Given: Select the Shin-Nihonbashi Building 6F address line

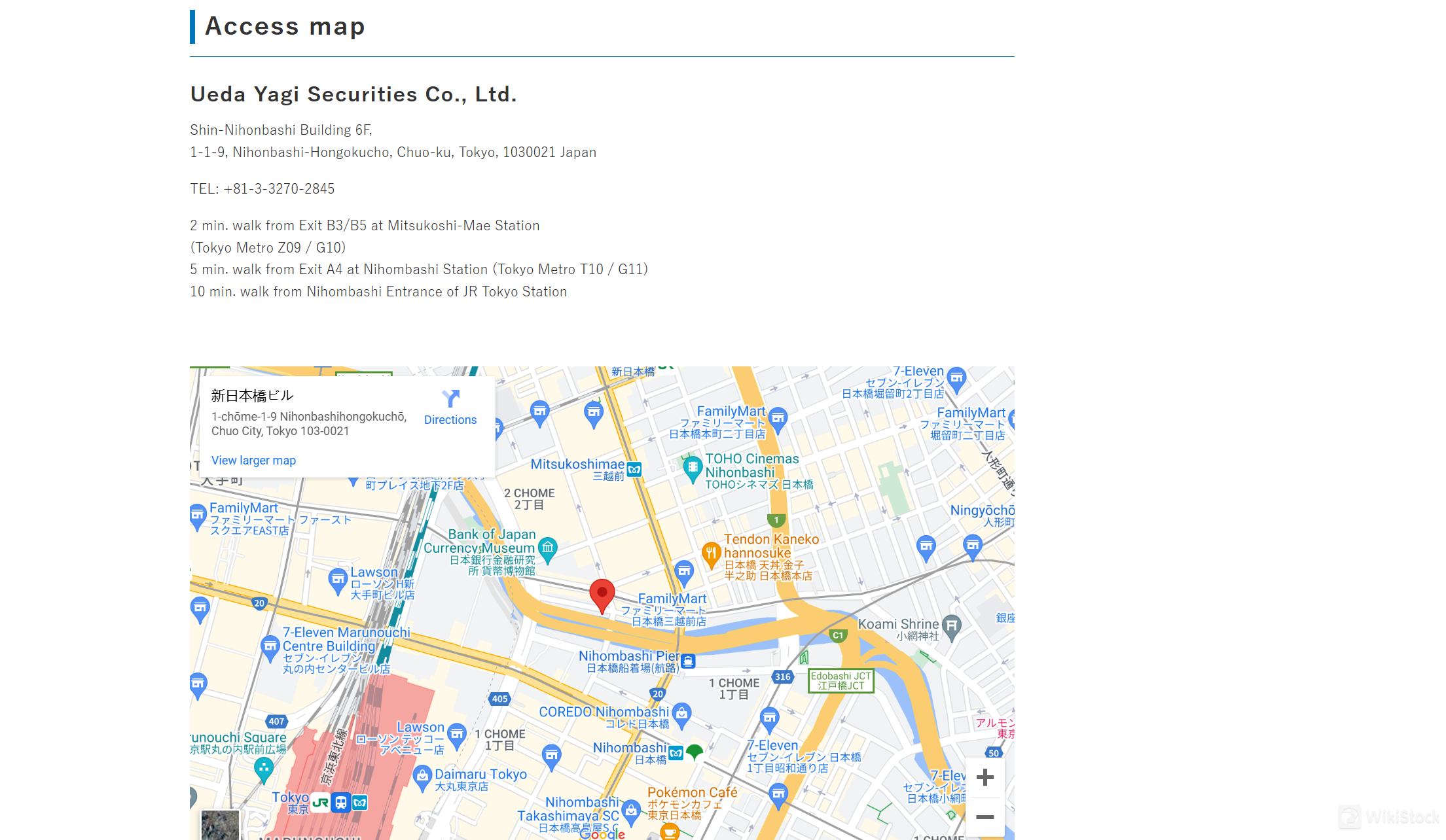Looking at the screenshot, I should [x=281, y=130].
